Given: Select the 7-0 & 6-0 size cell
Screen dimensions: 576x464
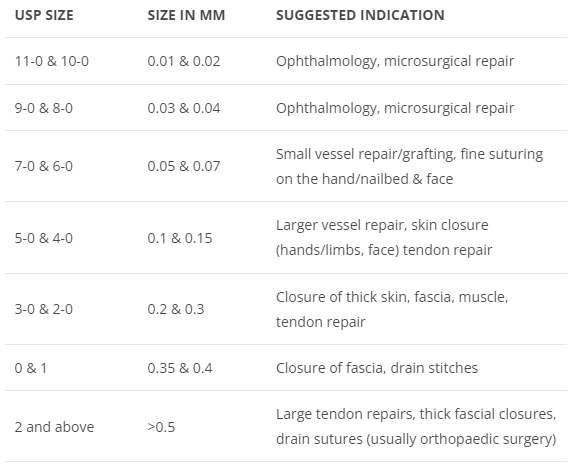Looking at the screenshot, I should click(44, 166).
